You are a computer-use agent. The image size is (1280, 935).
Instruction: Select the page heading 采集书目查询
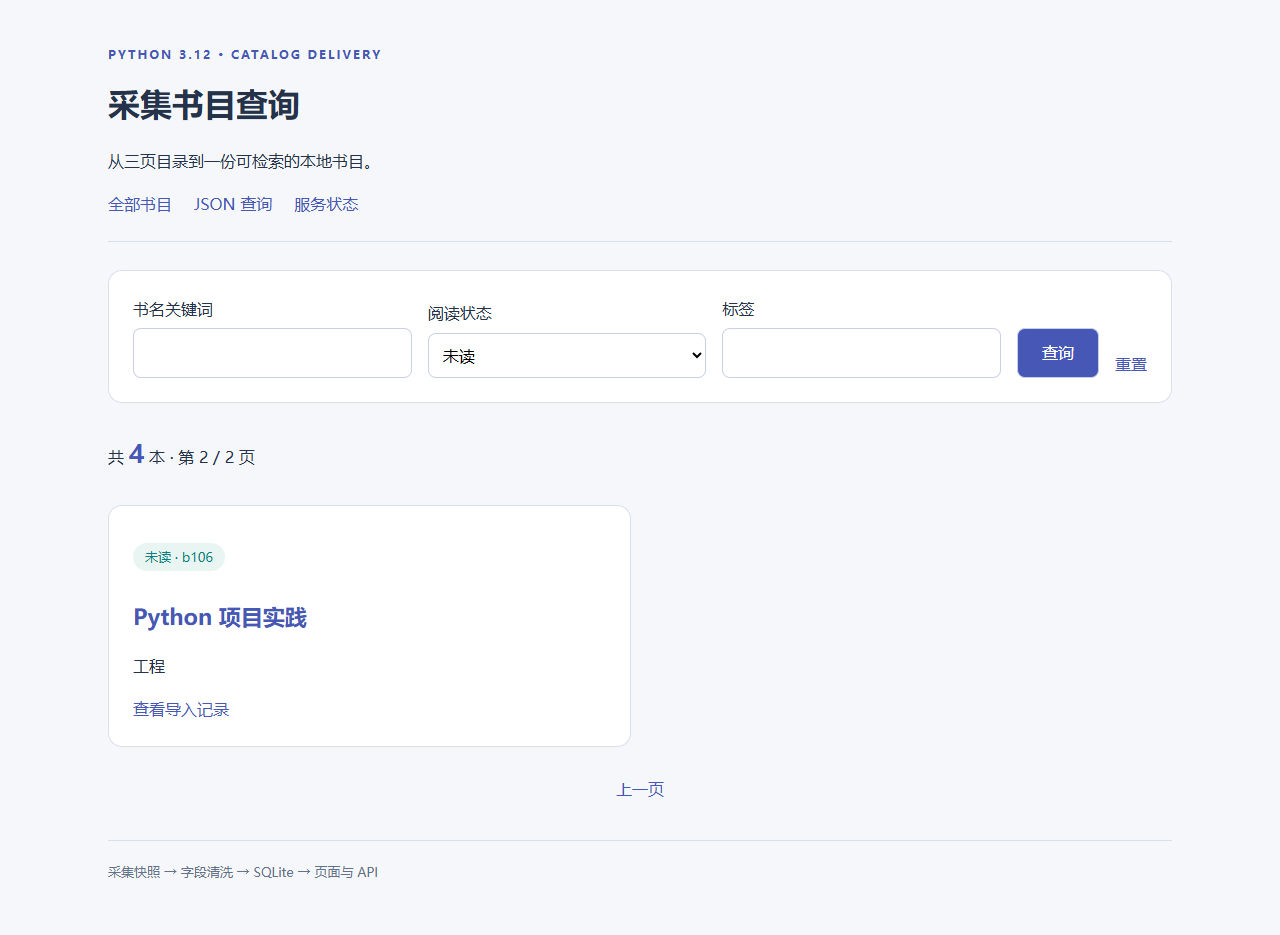[204, 105]
